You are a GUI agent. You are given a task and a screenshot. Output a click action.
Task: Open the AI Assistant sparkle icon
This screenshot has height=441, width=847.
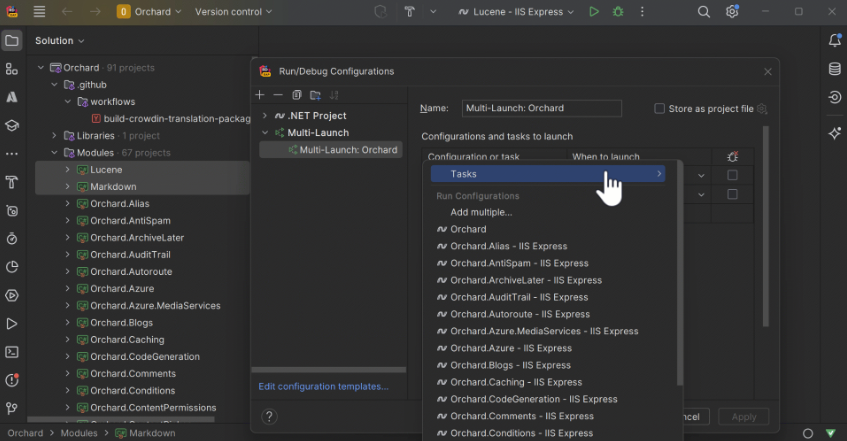coord(834,133)
